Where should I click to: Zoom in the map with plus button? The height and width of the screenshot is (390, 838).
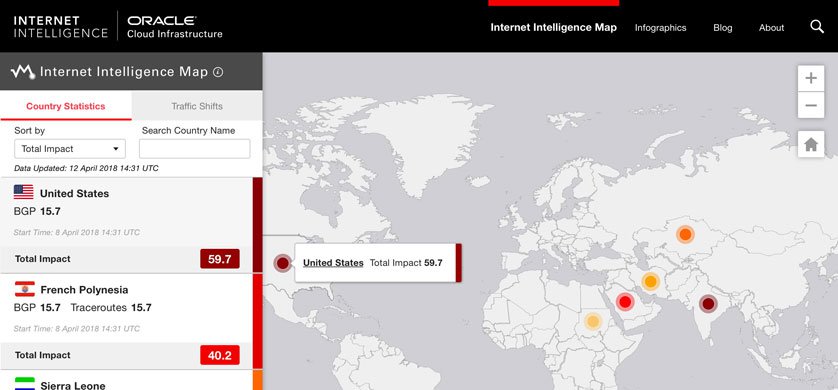pos(811,79)
